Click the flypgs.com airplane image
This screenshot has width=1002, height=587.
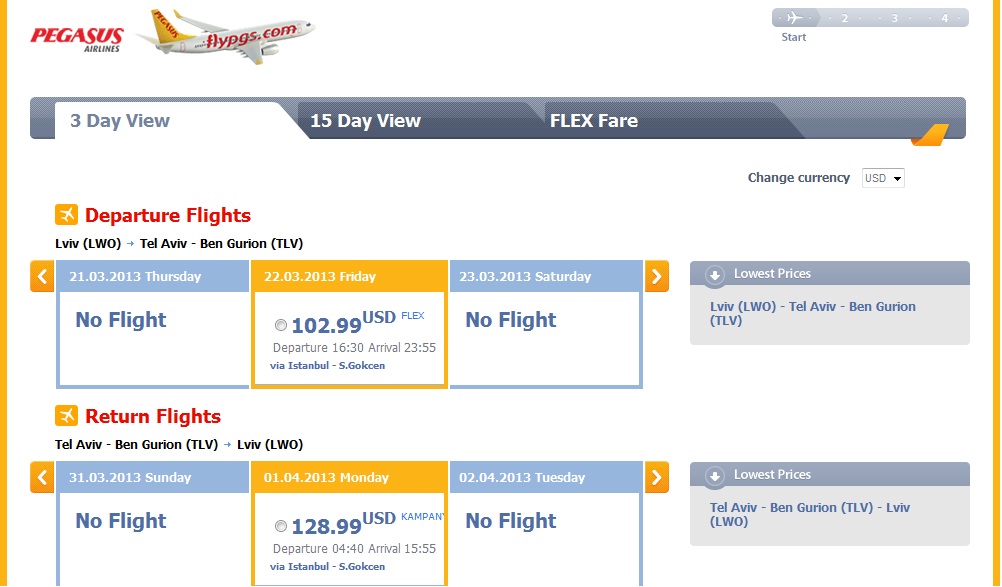(x=226, y=36)
